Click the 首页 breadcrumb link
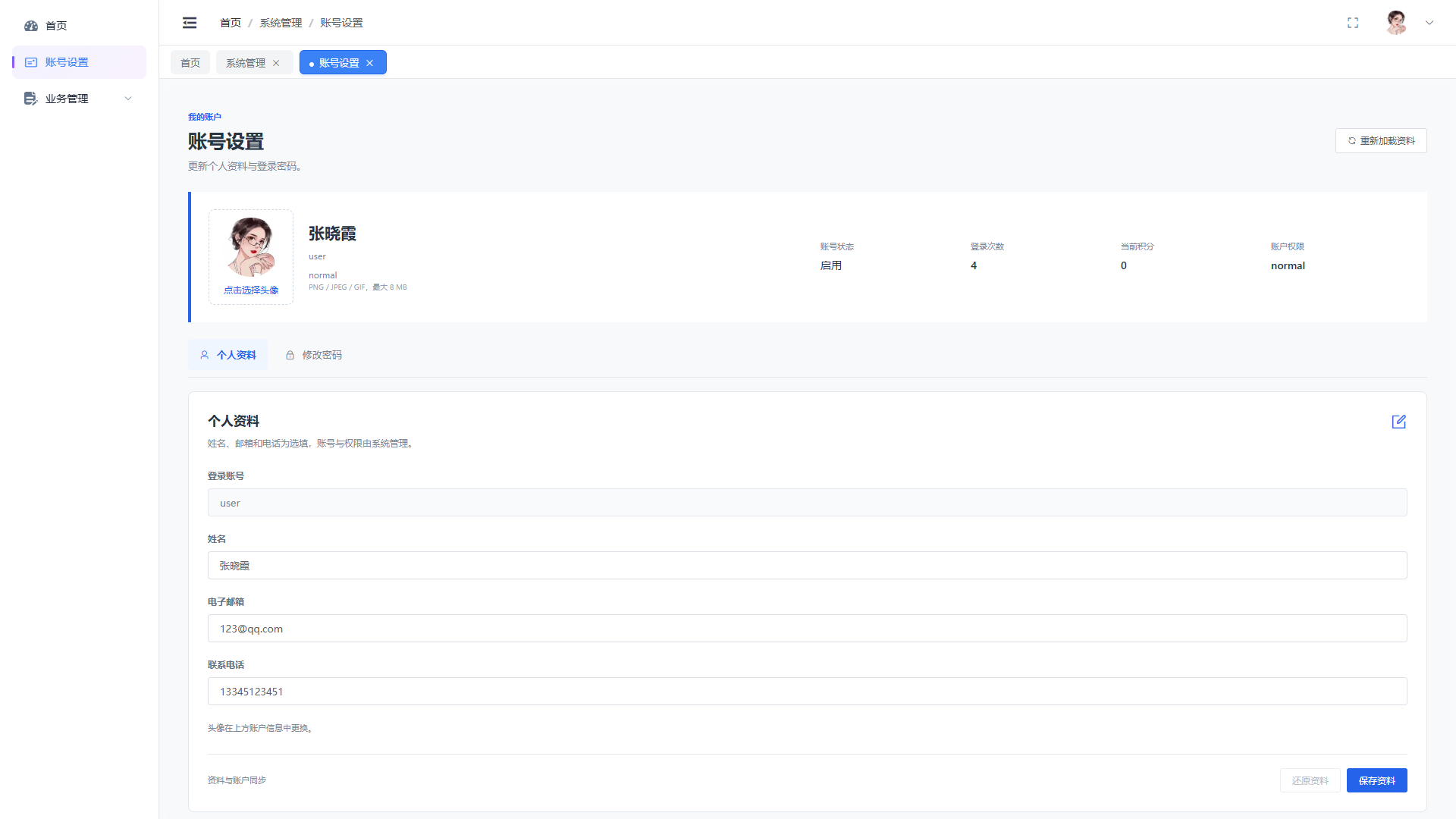The height and width of the screenshot is (819, 1456). 231,23
